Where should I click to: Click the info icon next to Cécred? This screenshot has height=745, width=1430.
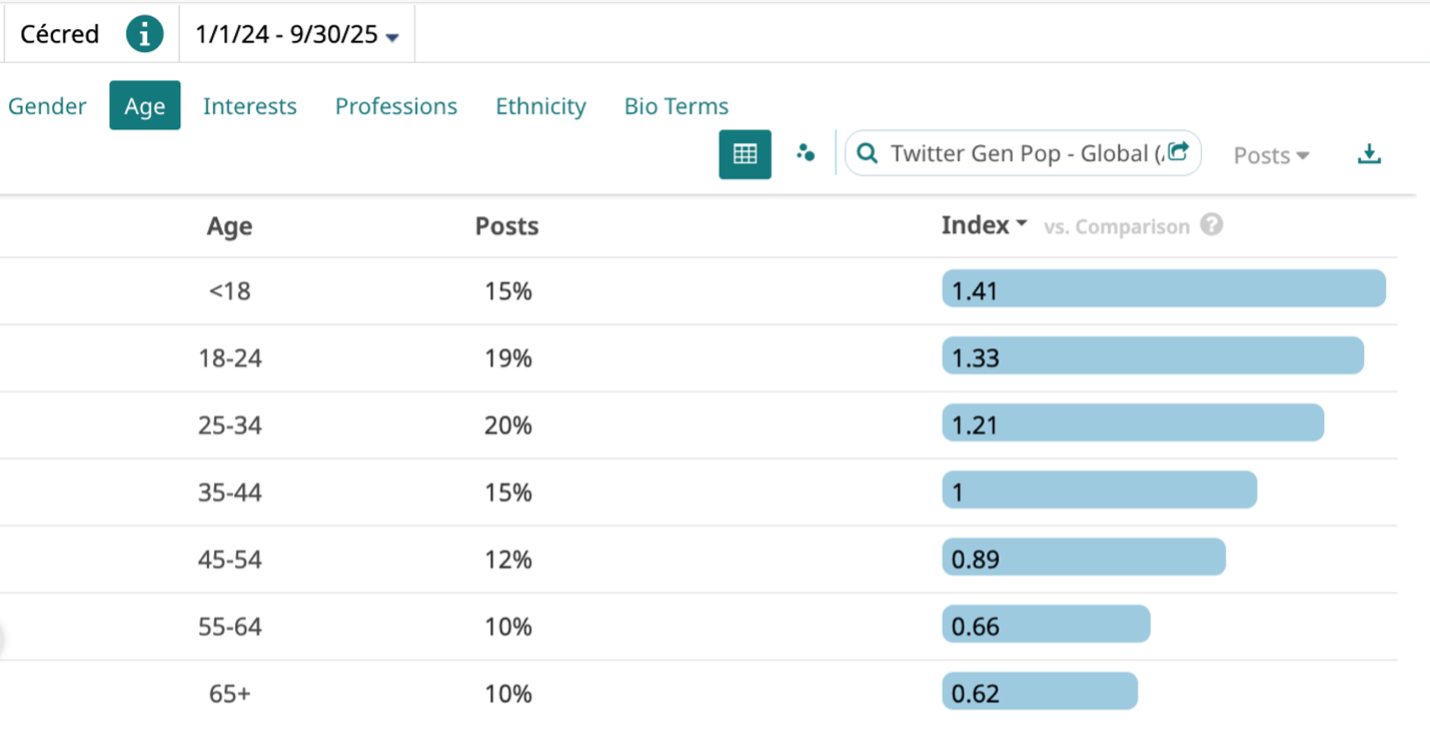(x=144, y=35)
